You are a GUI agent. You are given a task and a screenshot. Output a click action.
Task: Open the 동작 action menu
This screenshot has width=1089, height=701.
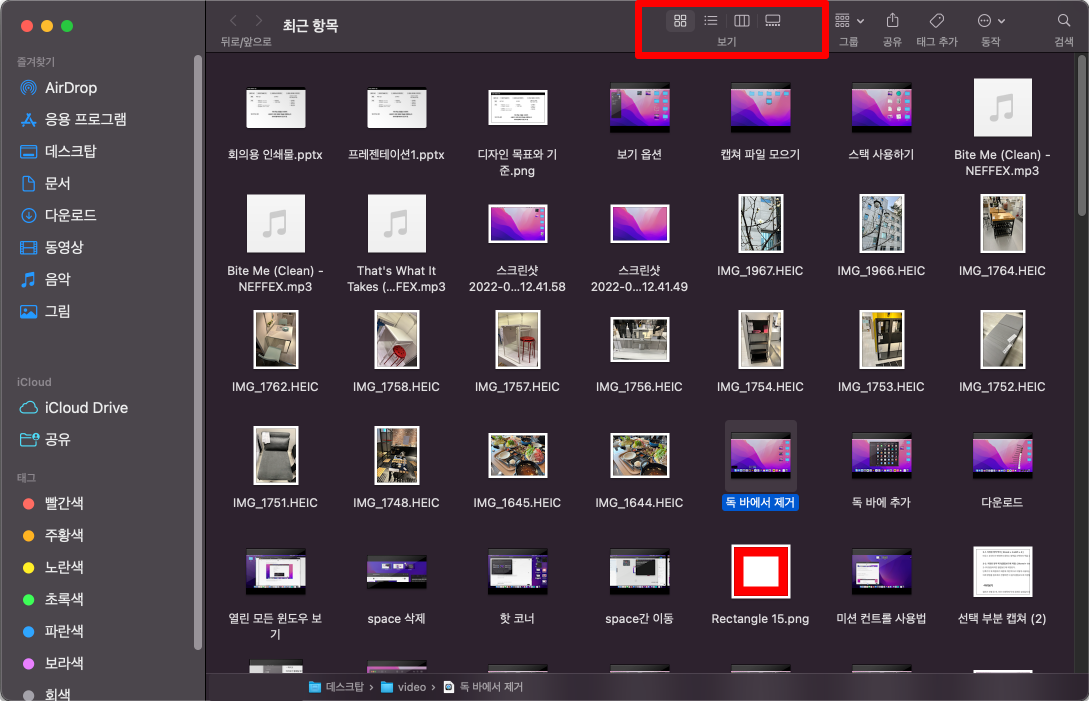tap(991, 21)
